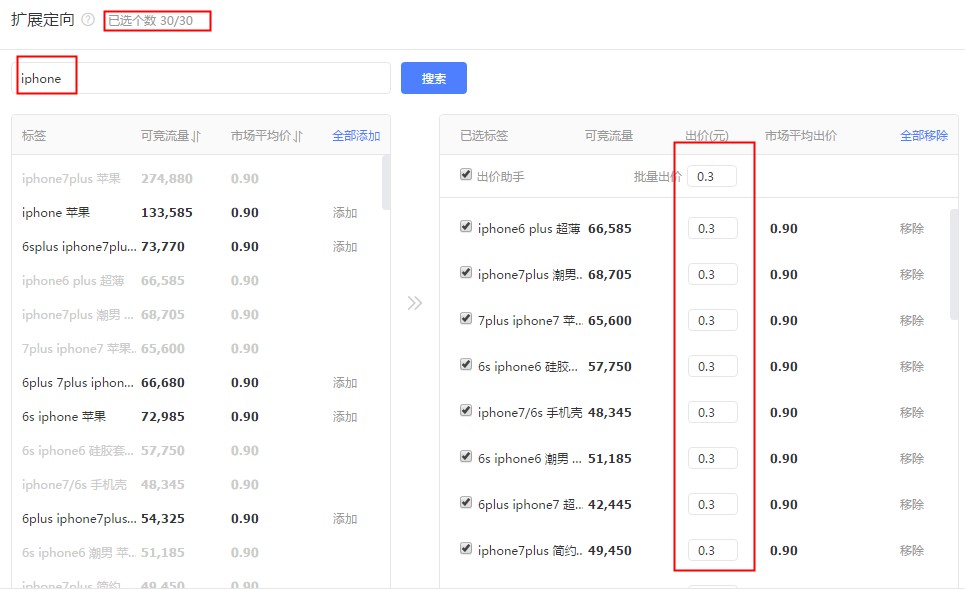Add the iphone 苹果 tag
The image size is (965, 590).
[345, 213]
